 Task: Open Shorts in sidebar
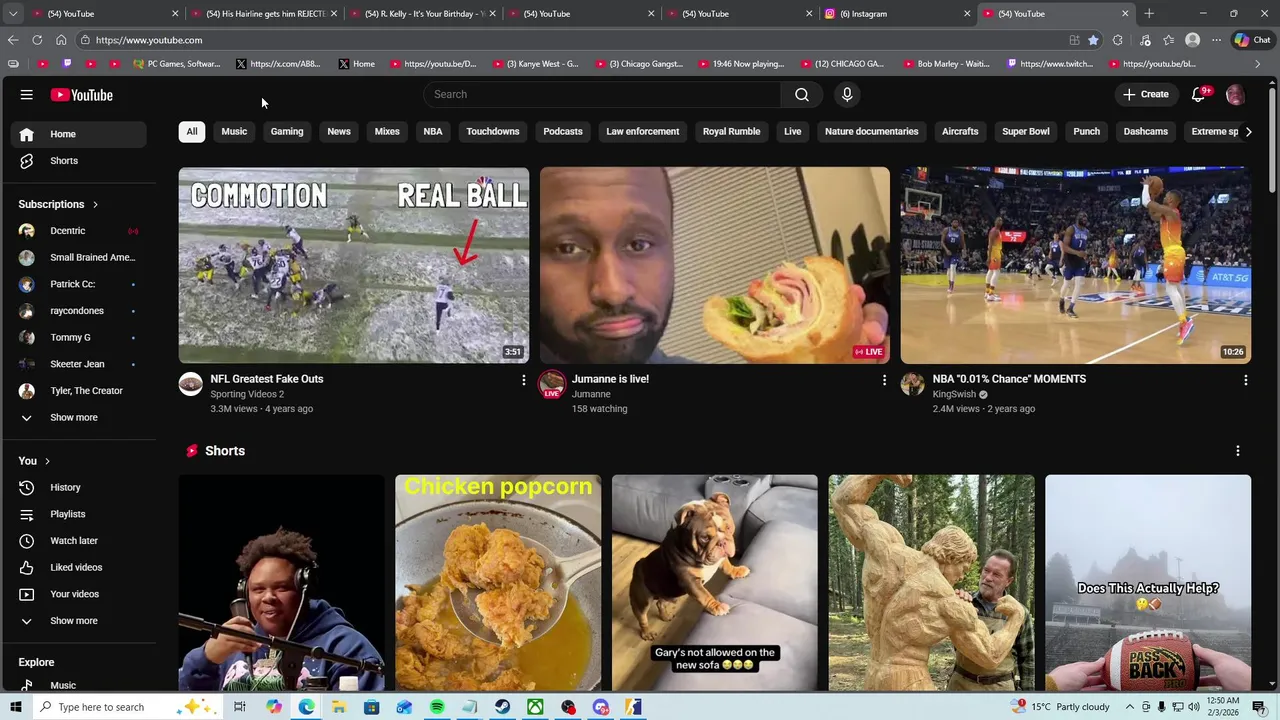pyautogui.click(x=77, y=161)
